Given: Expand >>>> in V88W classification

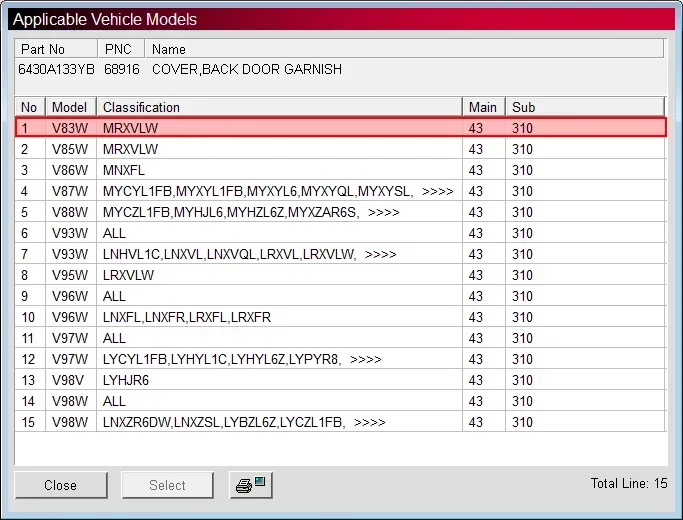Looking at the screenshot, I should (x=384, y=212).
